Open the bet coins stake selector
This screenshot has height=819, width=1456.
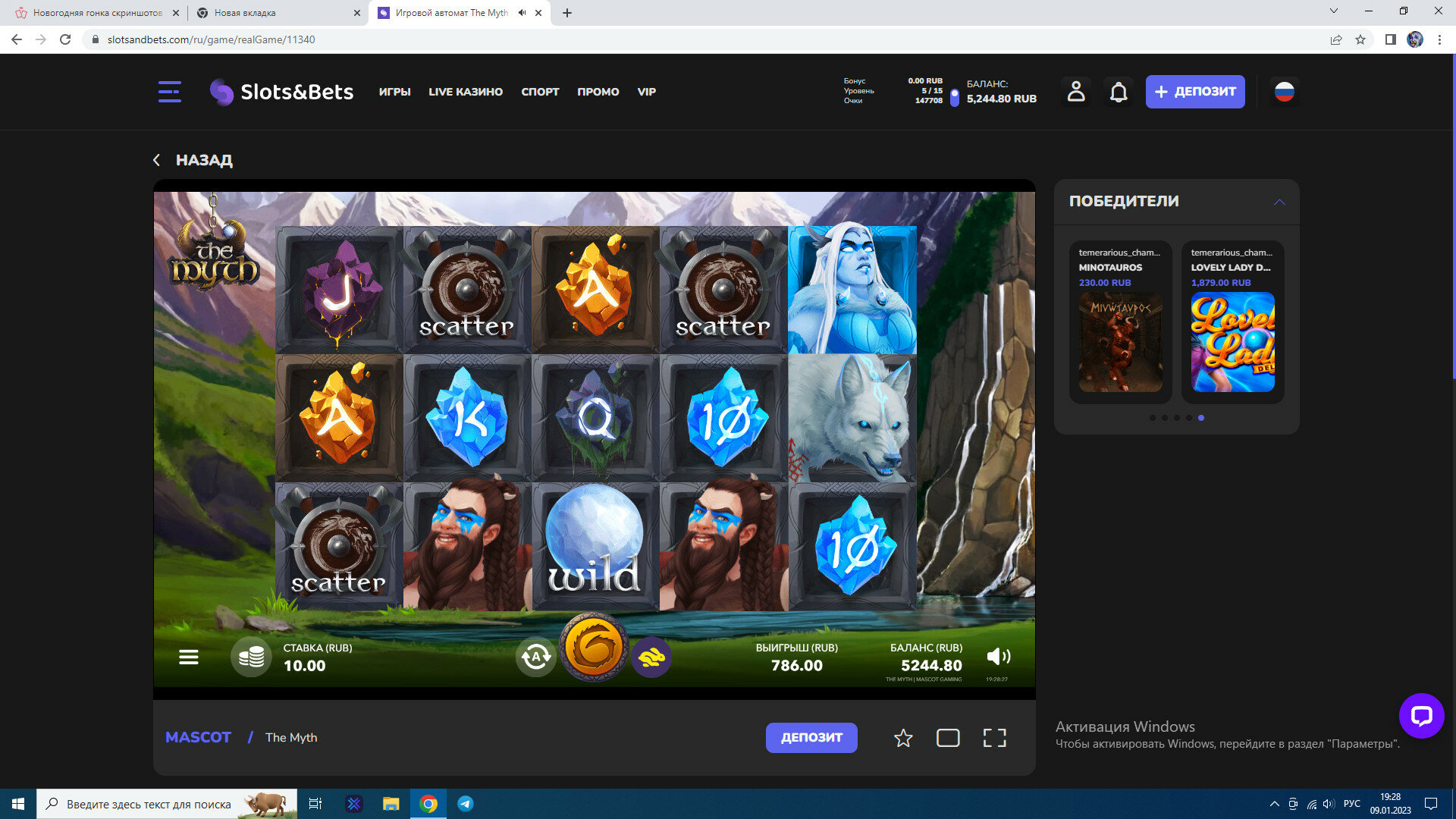click(251, 657)
